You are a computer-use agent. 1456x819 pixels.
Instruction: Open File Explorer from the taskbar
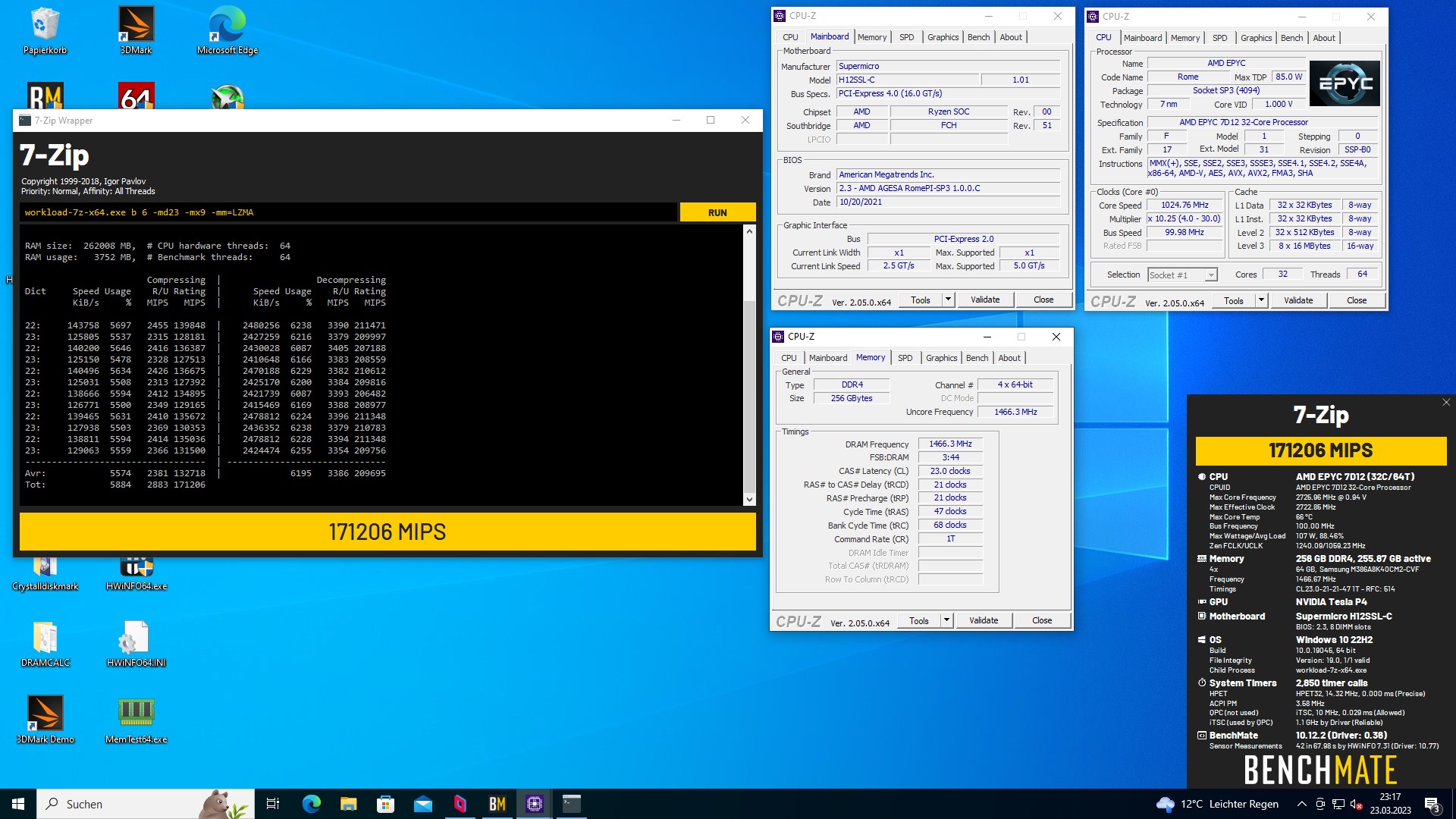[348, 804]
